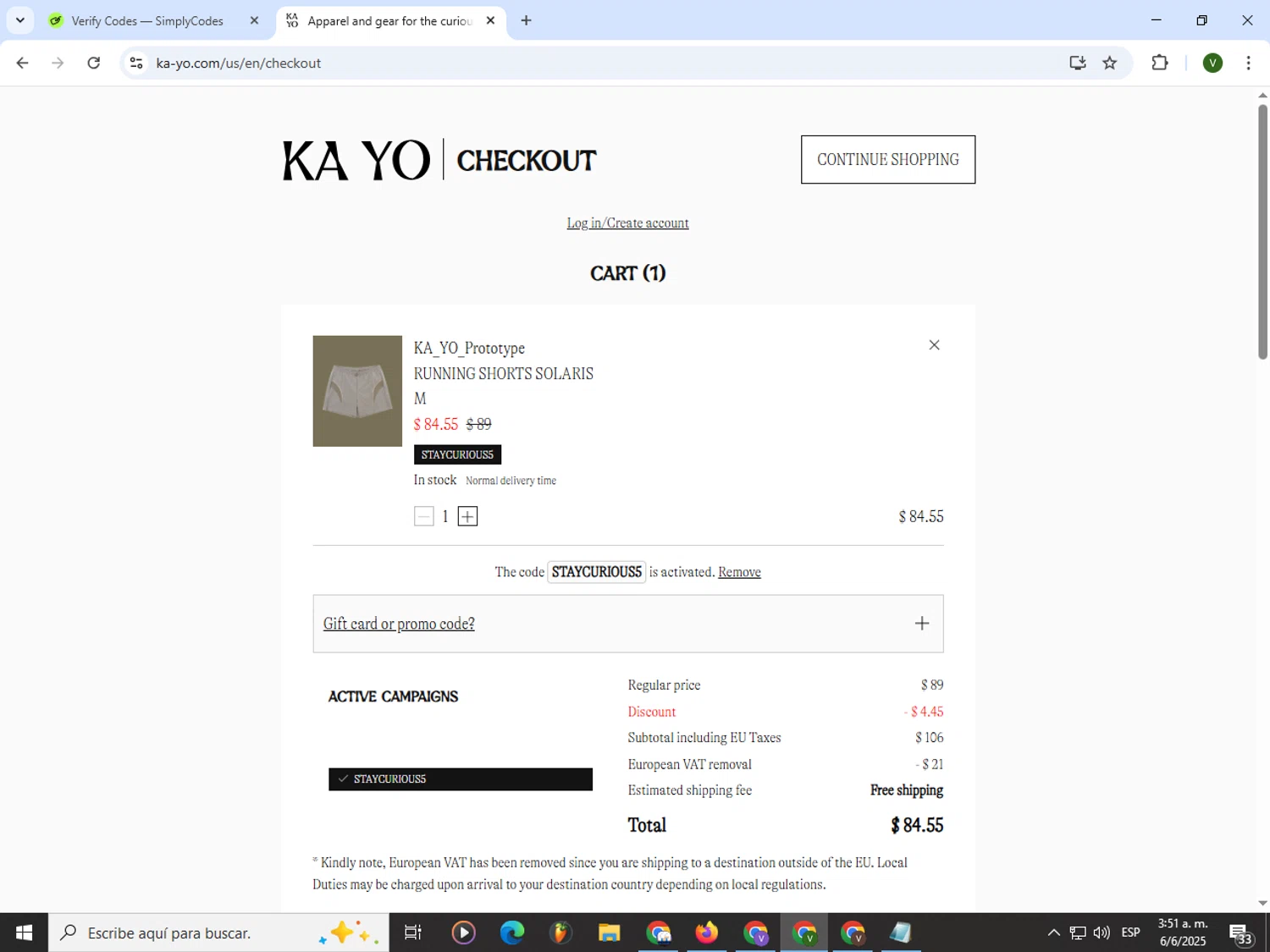This screenshot has width=1270, height=952.
Task: Click the address bar URL
Action: click(239, 63)
